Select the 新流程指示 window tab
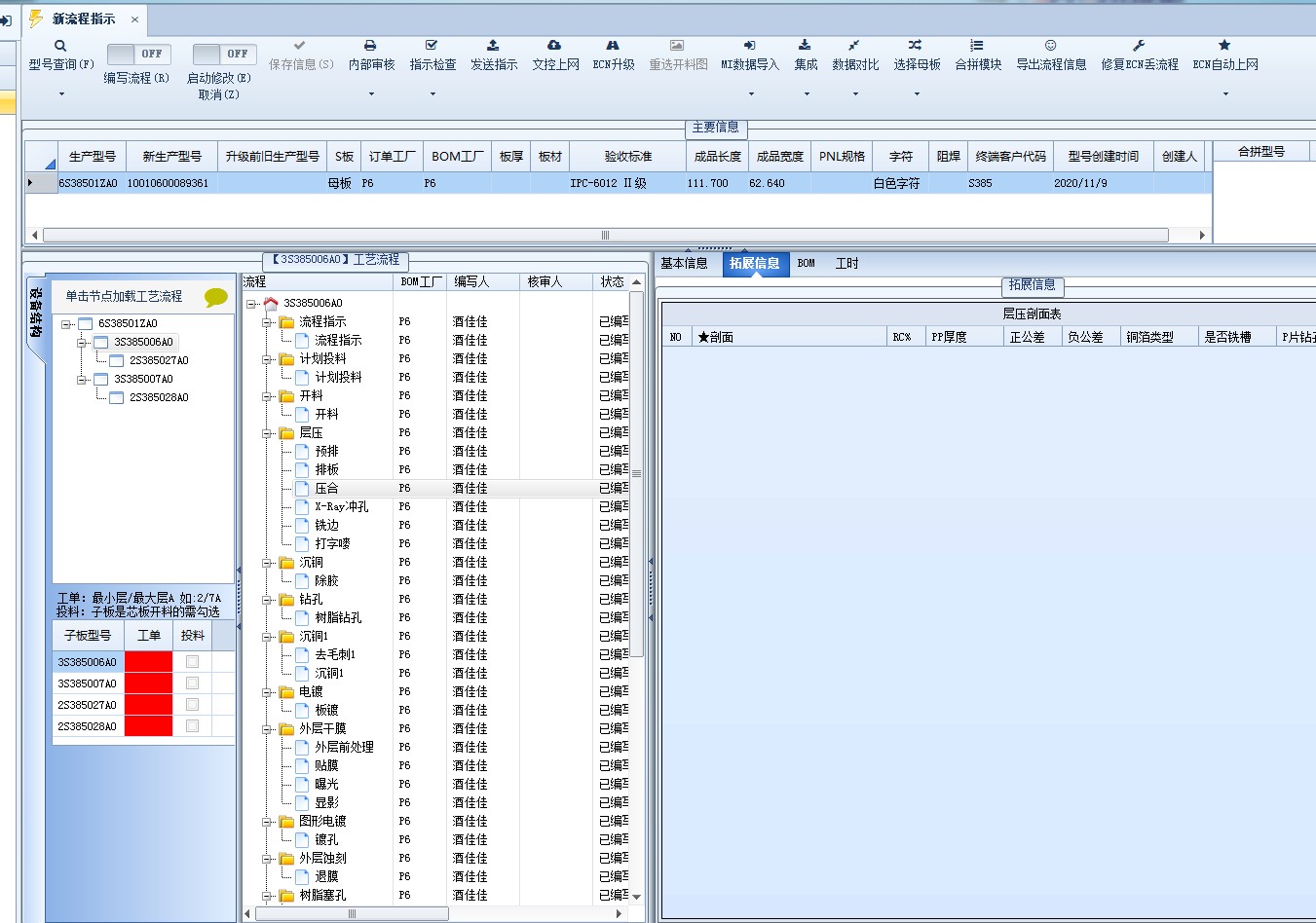This screenshot has height=923, width=1316. [84, 19]
